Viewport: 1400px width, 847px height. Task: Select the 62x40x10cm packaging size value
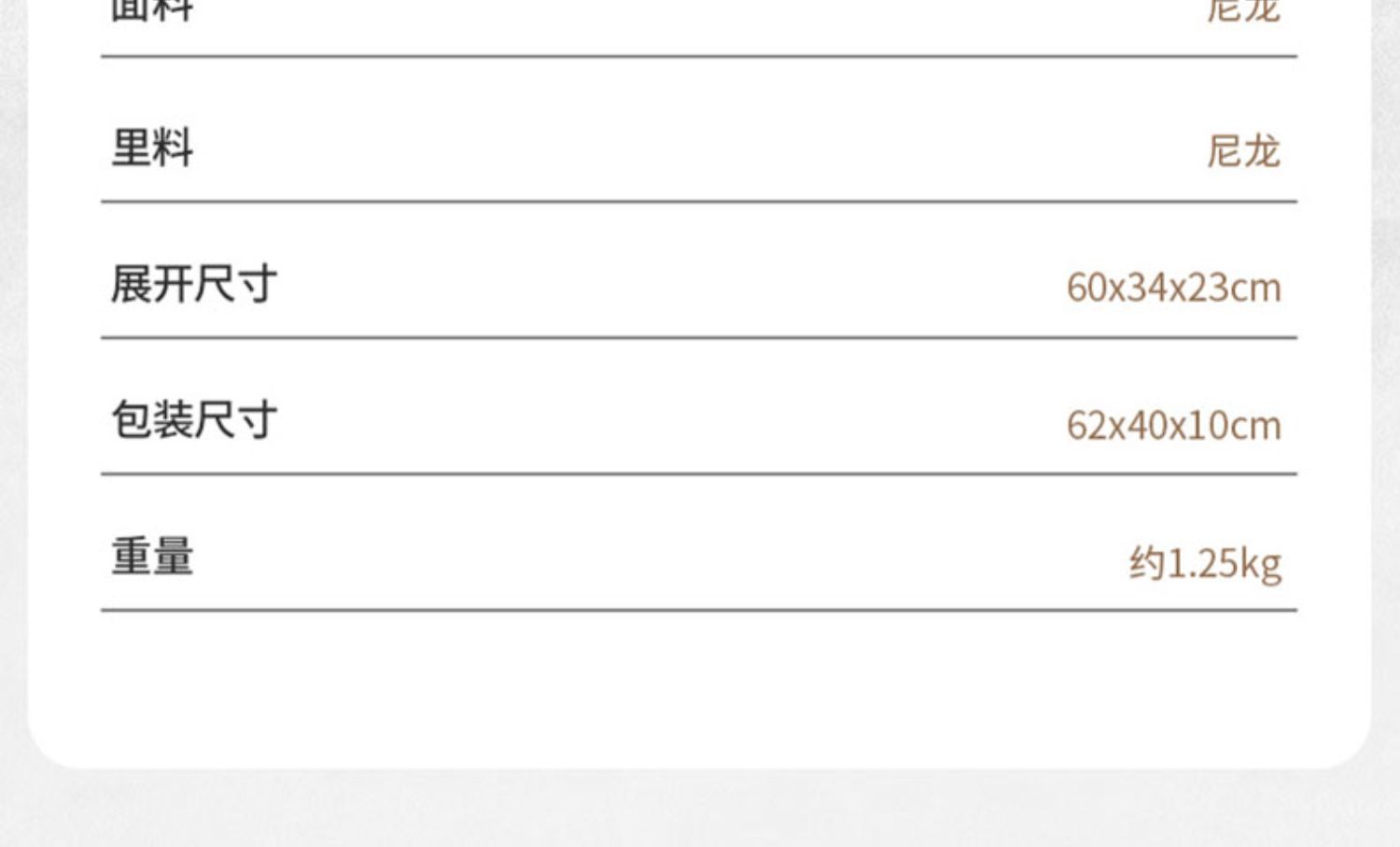pyautogui.click(x=1173, y=426)
